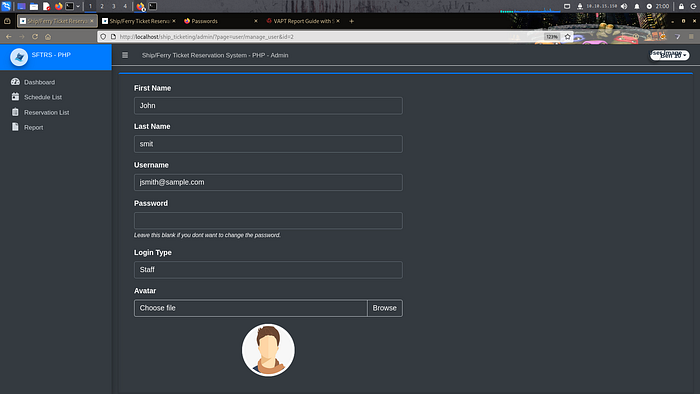
Task: Expand the terminal launcher dropdown arrow
Action: pos(78,6)
